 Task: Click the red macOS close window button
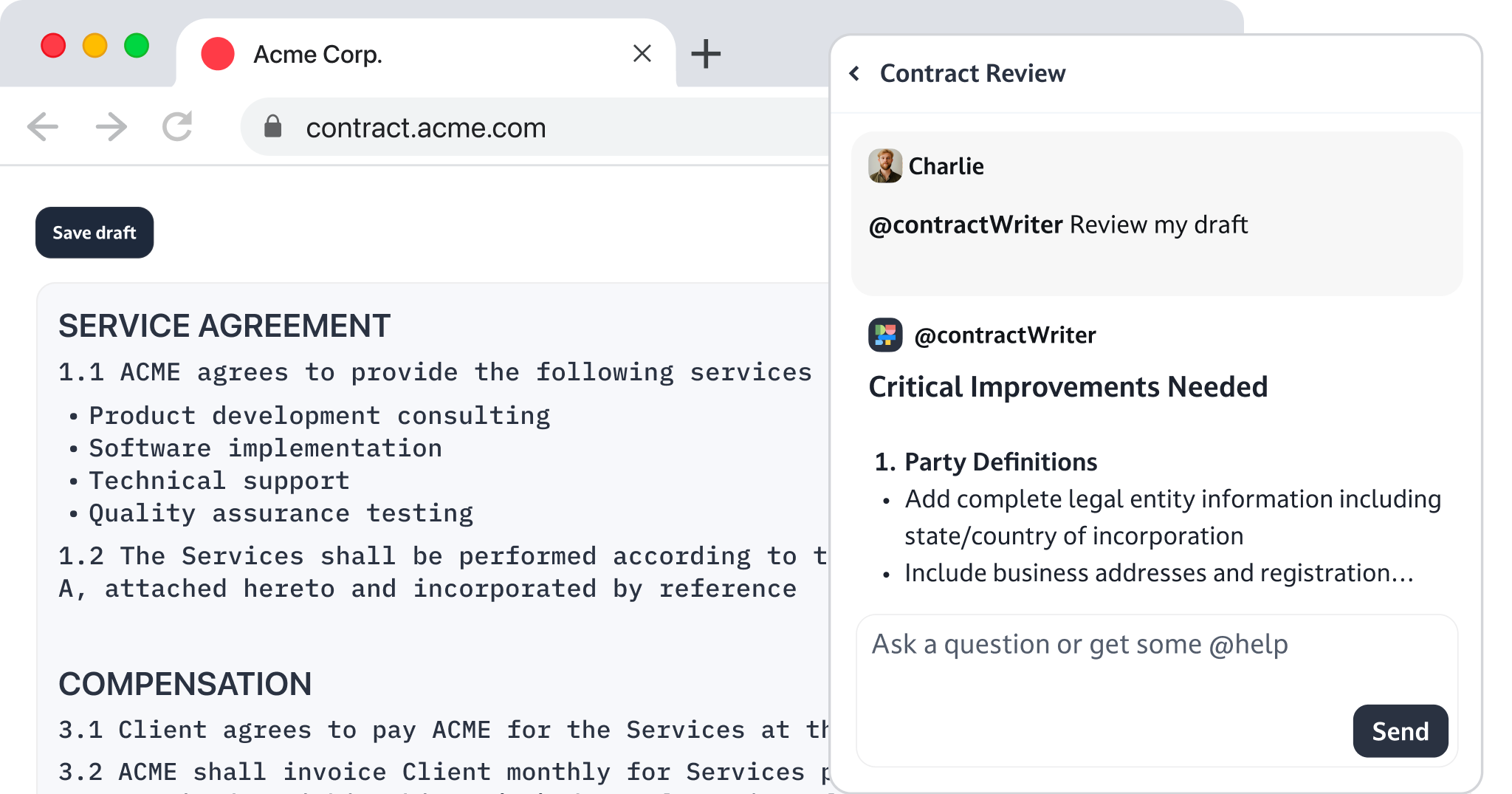(x=53, y=46)
